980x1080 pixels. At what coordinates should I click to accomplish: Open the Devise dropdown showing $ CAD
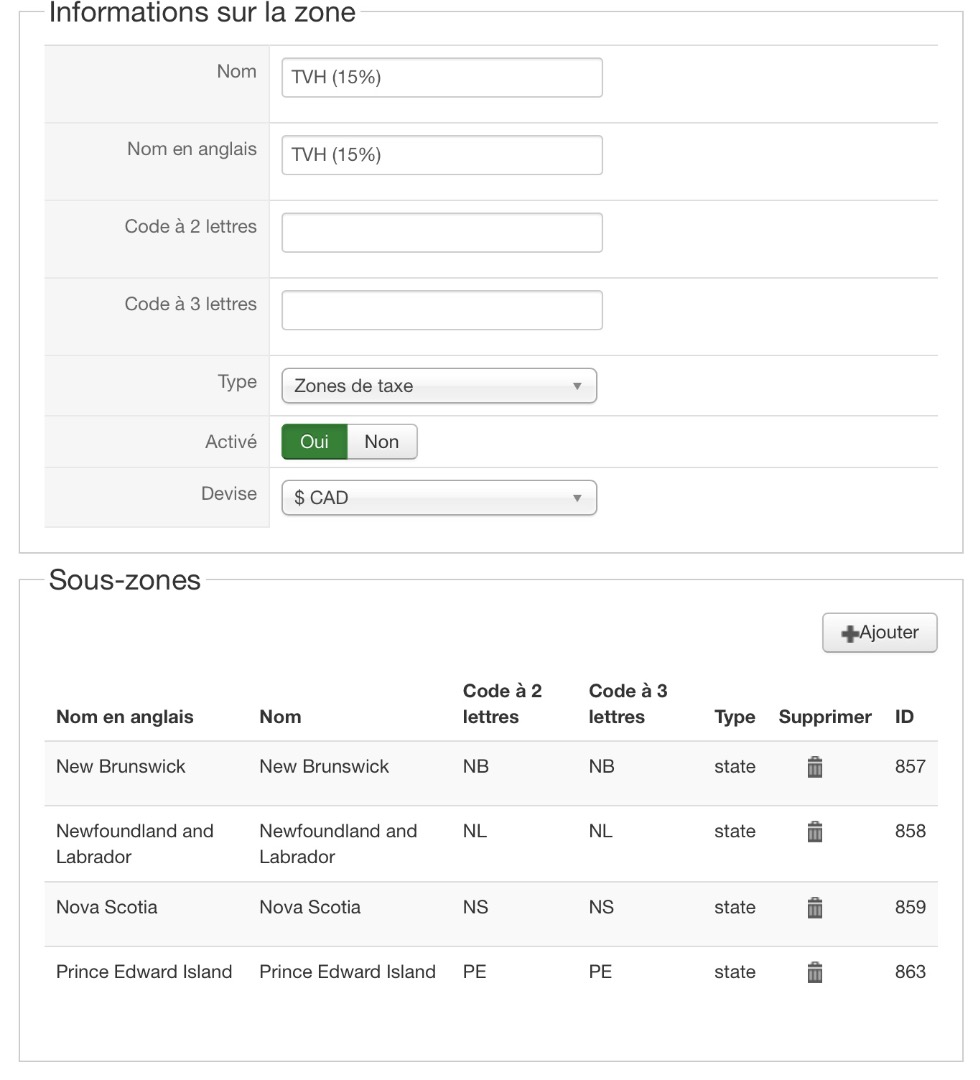tap(439, 498)
